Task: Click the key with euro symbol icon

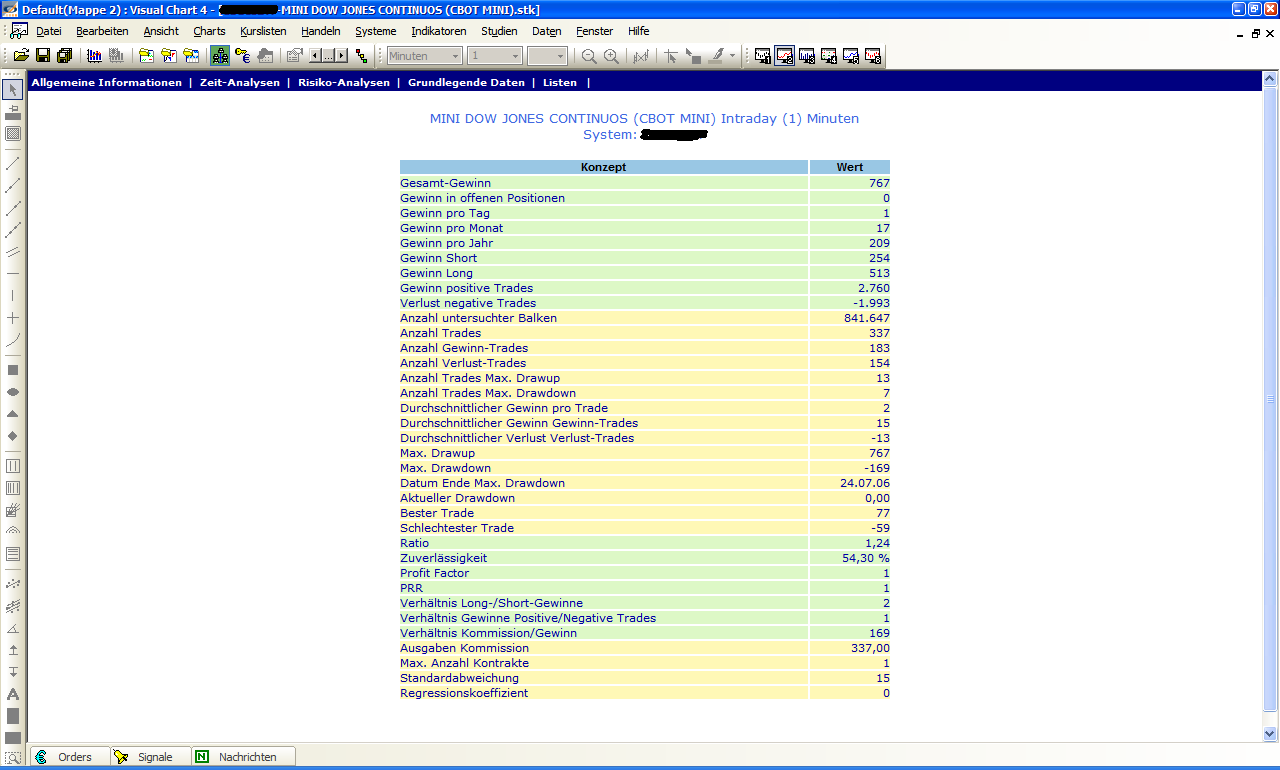Action: [242, 56]
